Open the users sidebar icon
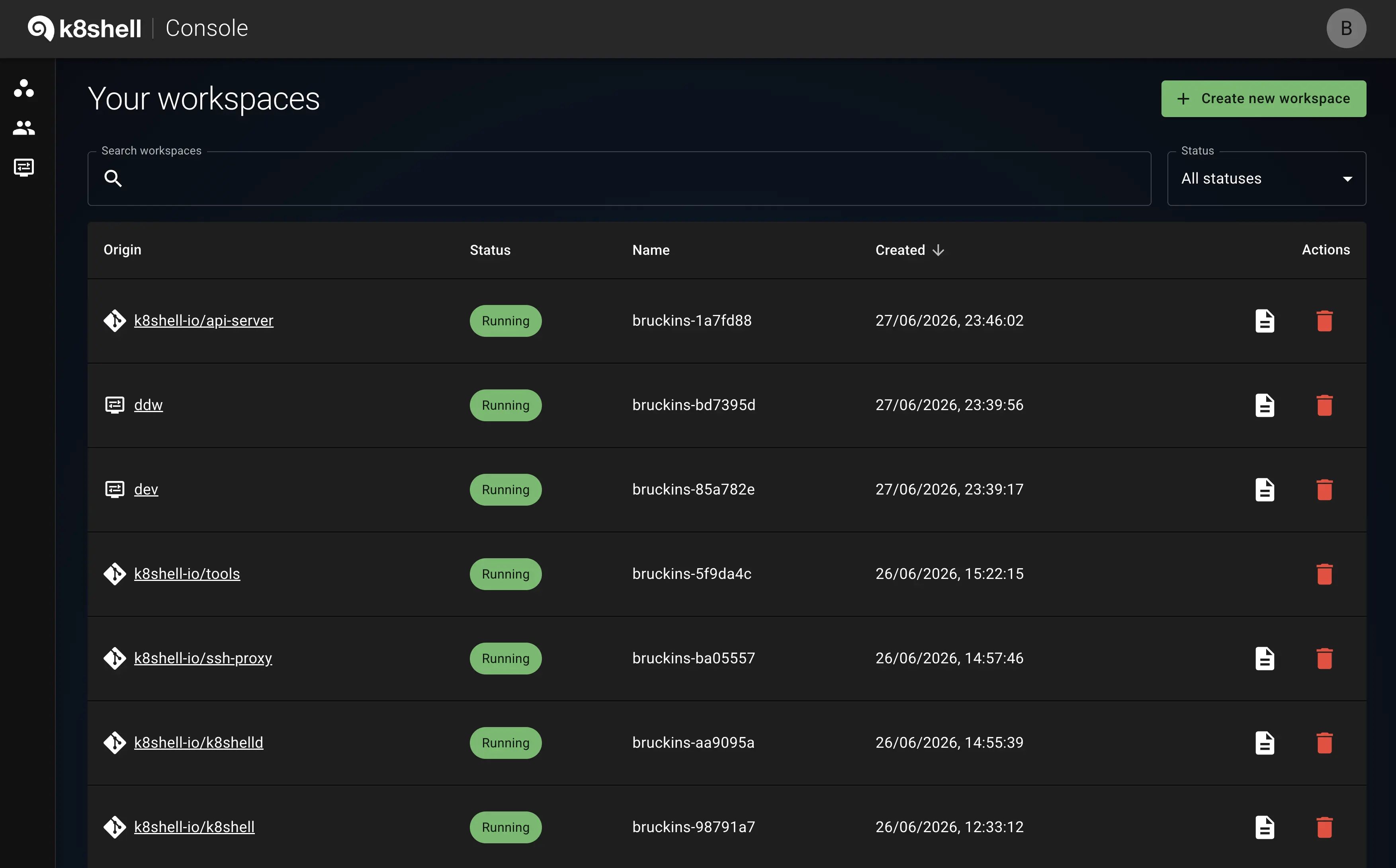This screenshot has width=1396, height=868. [x=23, y=127]
